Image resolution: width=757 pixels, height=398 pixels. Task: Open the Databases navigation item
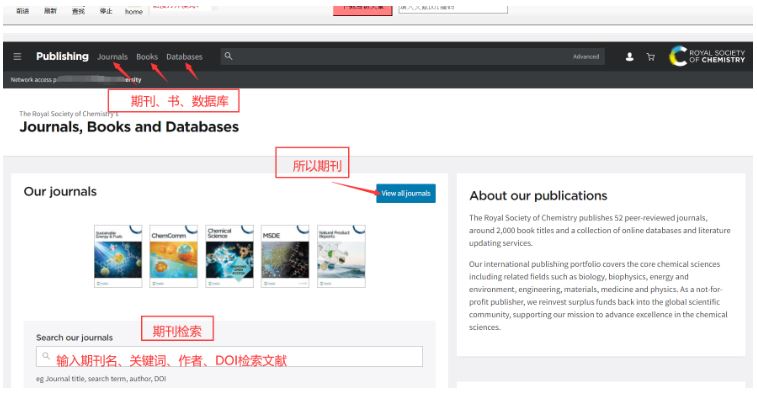pos(184,57)
